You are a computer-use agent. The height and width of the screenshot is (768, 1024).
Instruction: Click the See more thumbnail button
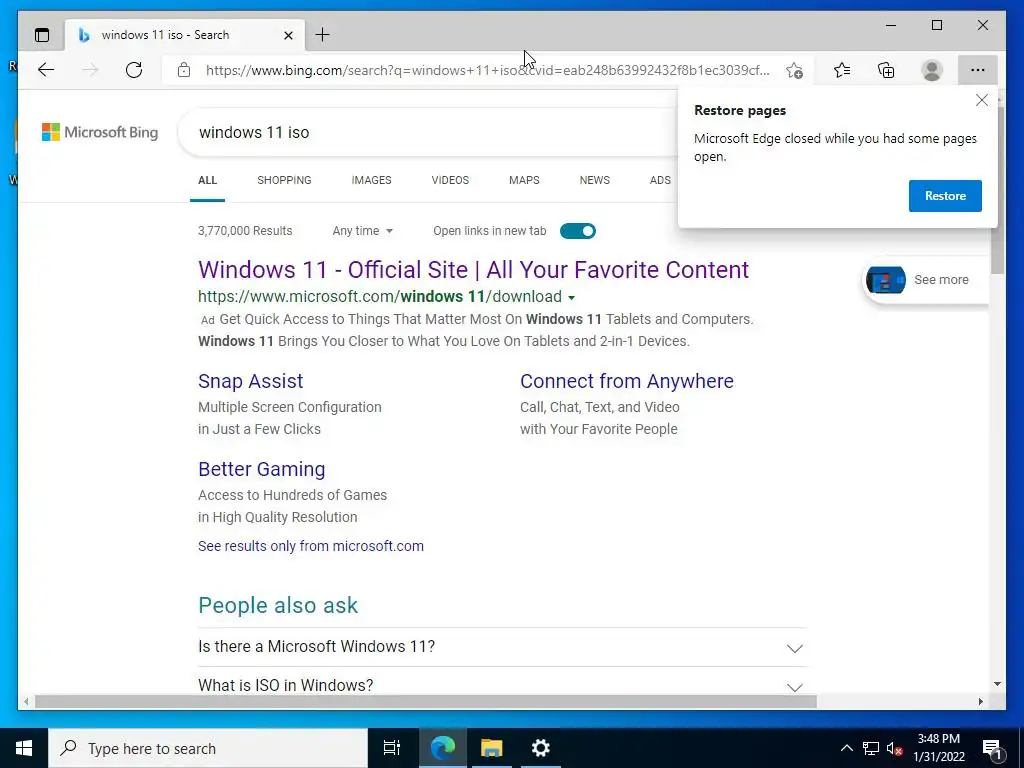coord(926,280)
